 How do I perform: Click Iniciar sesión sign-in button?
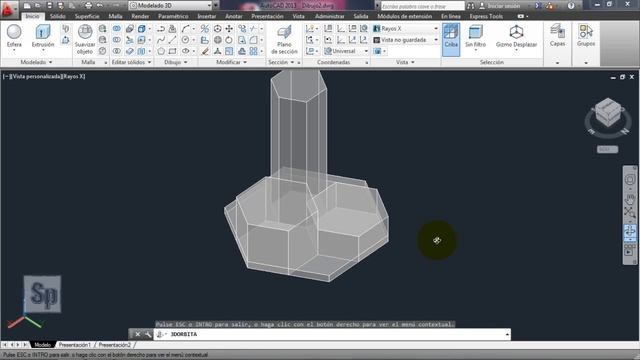[x=500, y=6]
